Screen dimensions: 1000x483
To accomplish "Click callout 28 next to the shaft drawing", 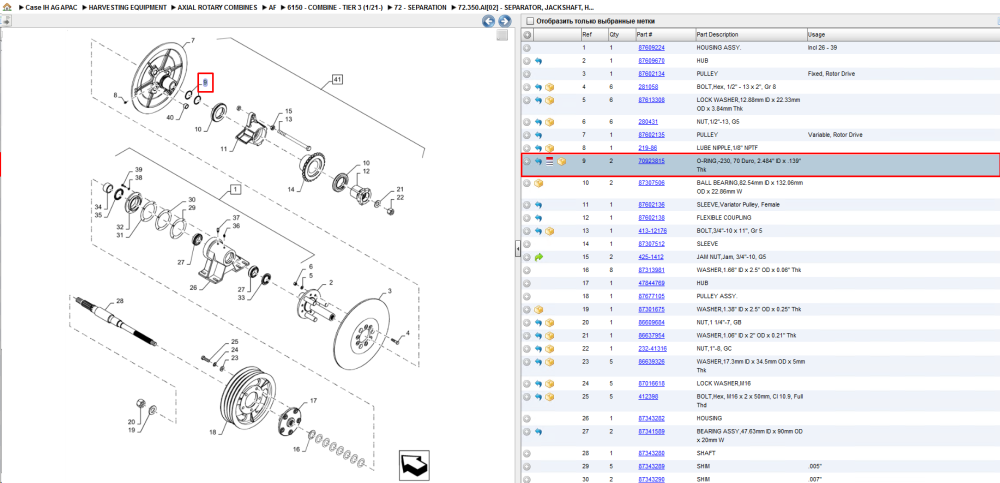I will click(x=119, y=300).
